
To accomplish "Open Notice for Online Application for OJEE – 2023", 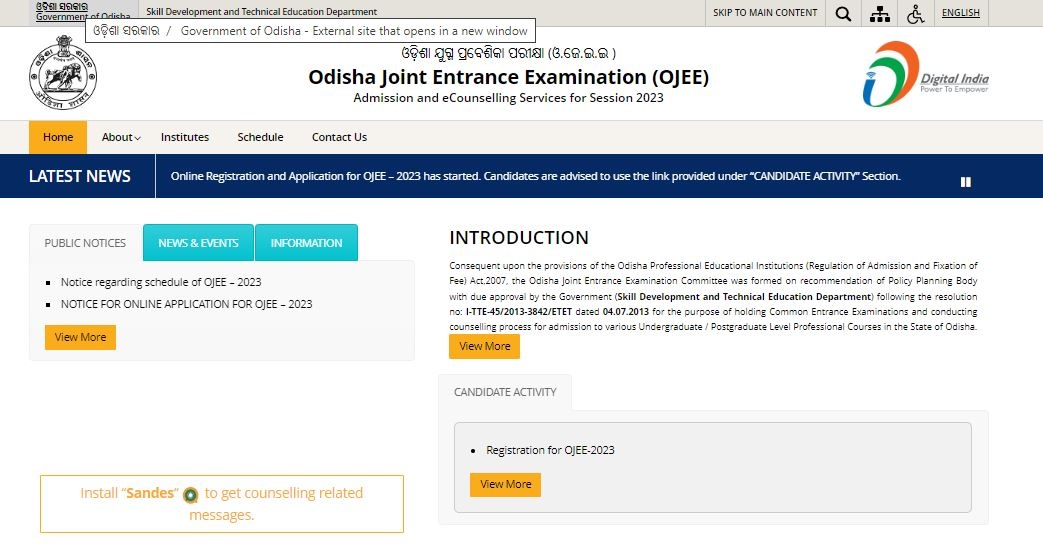I will tap(186, 304).
